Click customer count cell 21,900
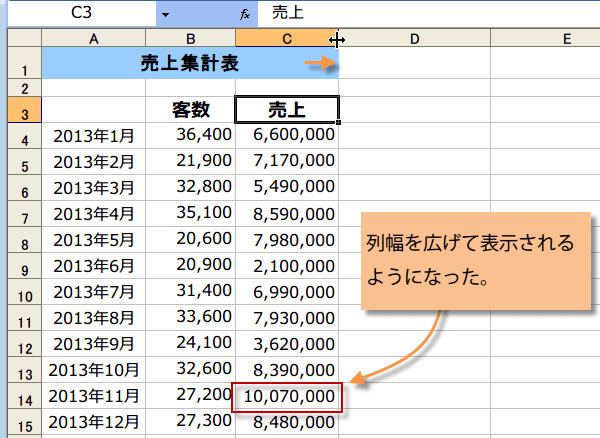This screenshot has width=600, height=438. pos(191,162)
